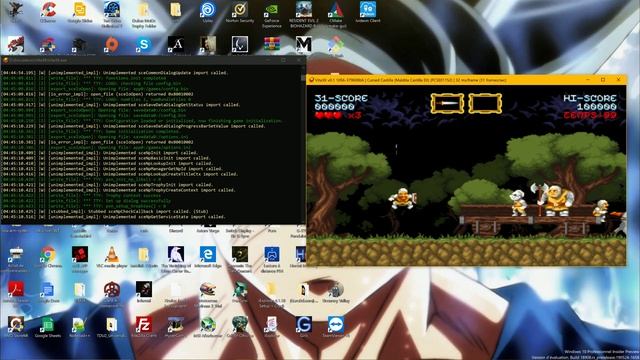
Task: Click the jumping knight player character
Action: pos(402,199)
